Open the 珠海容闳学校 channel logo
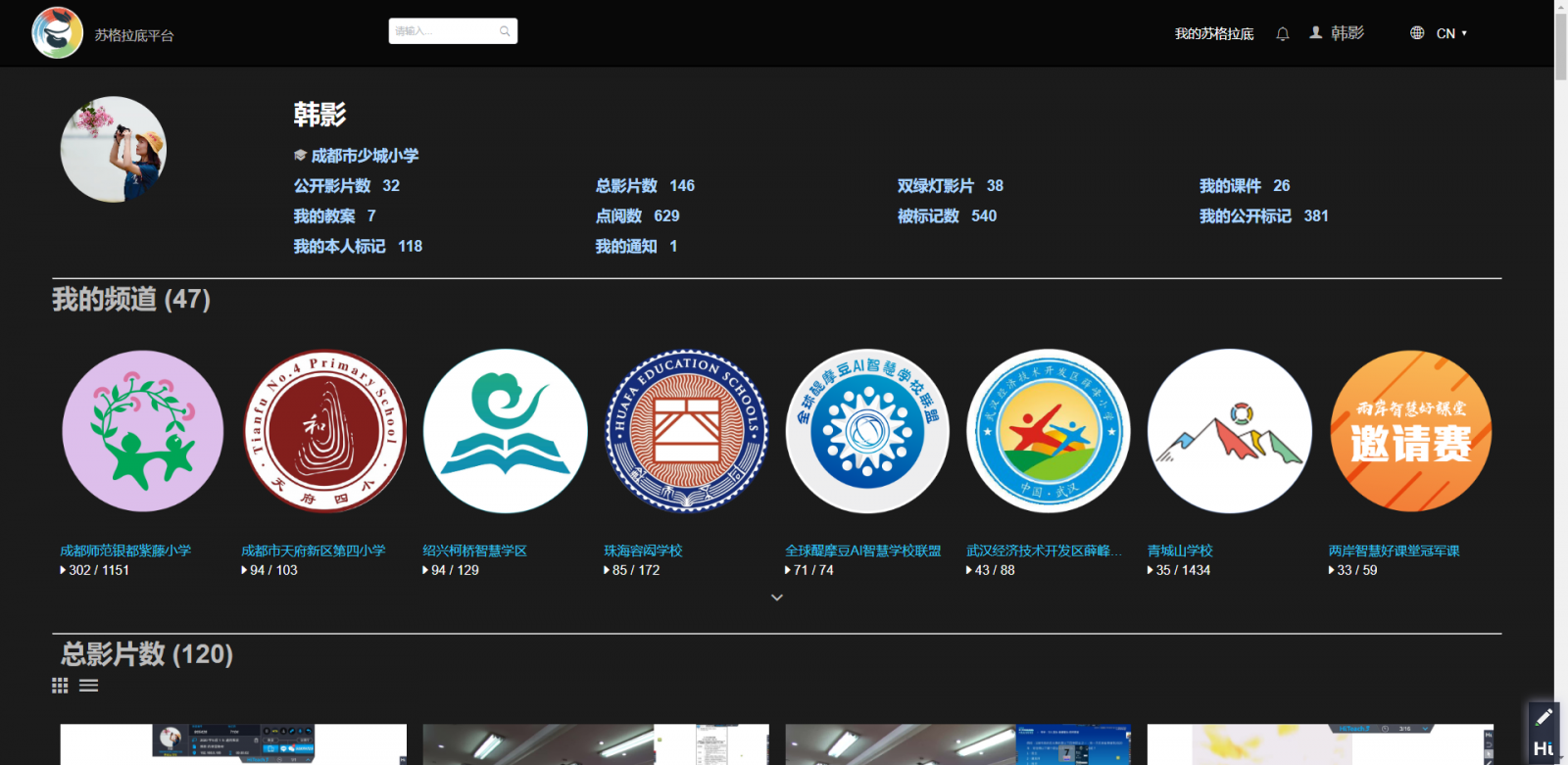The width and height of the screenshot is (1568, 765). pyautogui.click(x=686, y=431)
